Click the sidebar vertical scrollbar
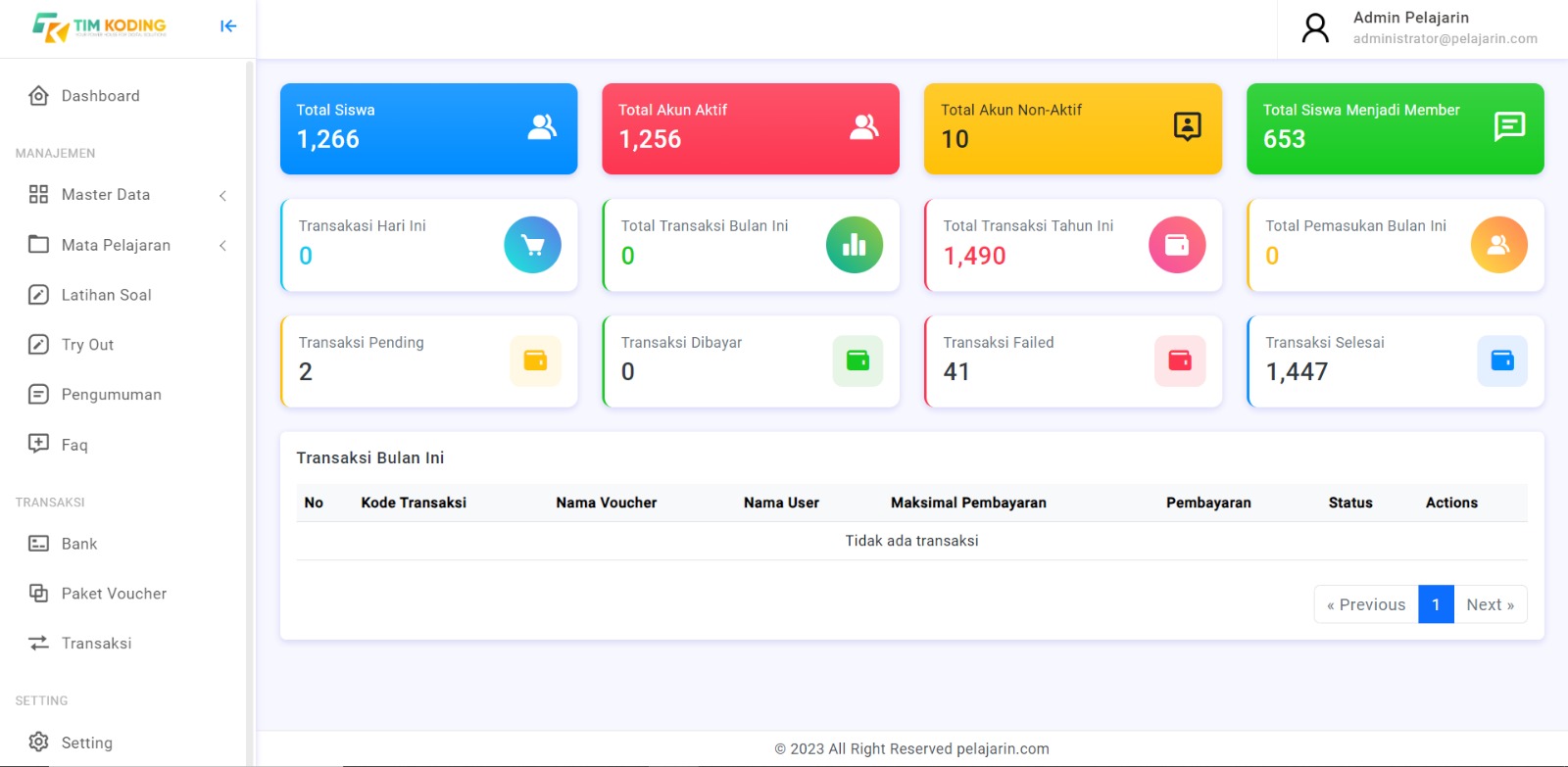The width and height of the screenshot is (1568, 767). 249,411
